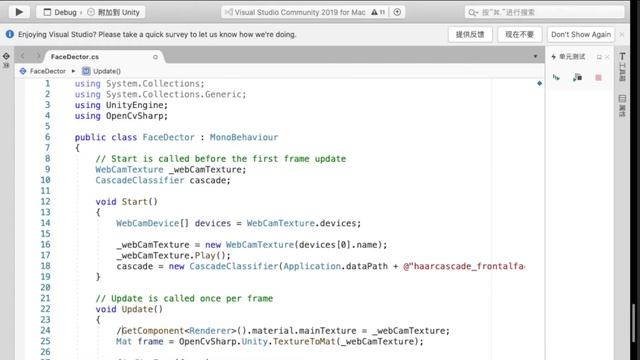The image size is (640, 360).
Task: Click the 单元测试 panel title
Action: [x=572, y=57]
